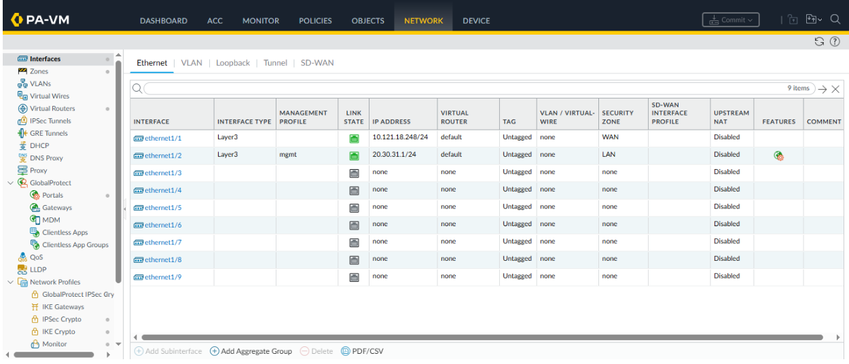Open the ethernet1/3 interface link
Viewport: 849px width, 364px height.
(x=163, y=173)
